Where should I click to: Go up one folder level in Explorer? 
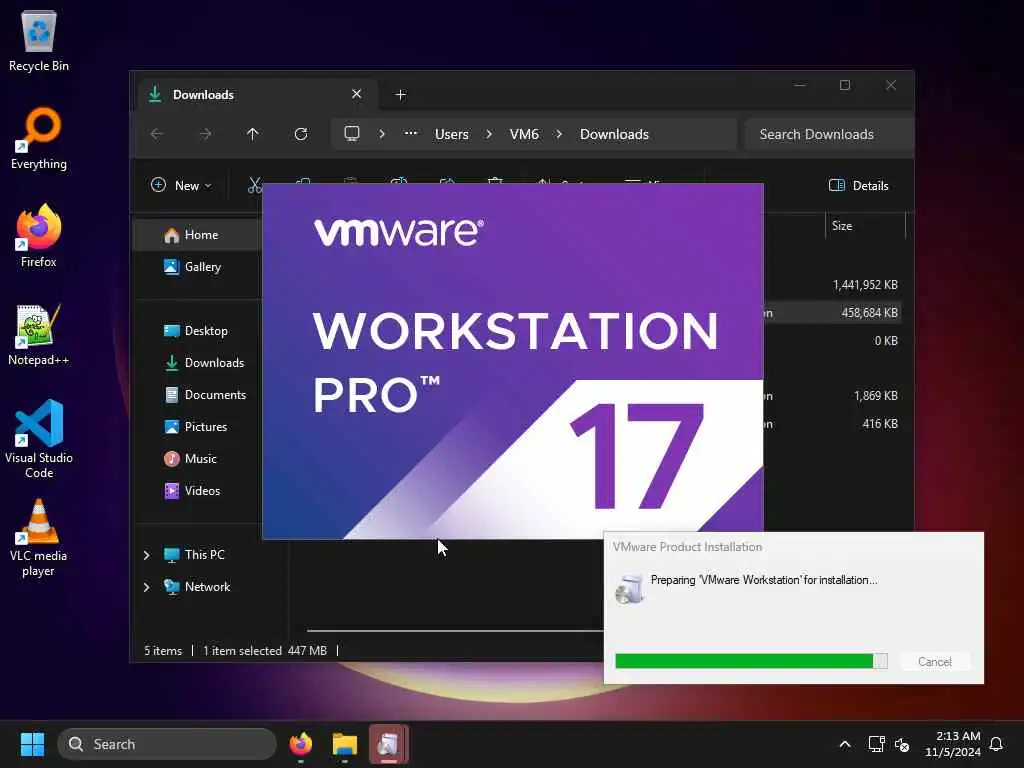coord(253,134)
